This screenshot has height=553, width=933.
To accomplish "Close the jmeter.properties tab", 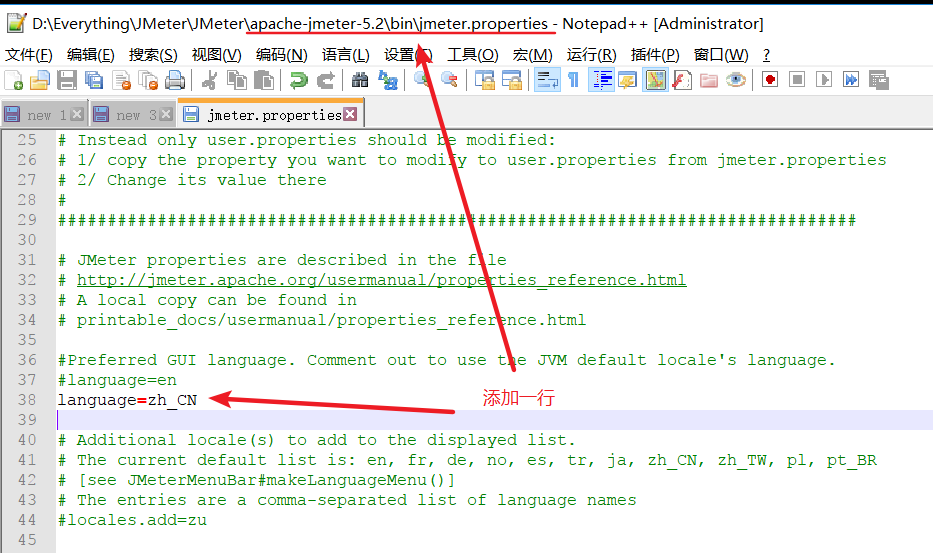I will 350,114.
